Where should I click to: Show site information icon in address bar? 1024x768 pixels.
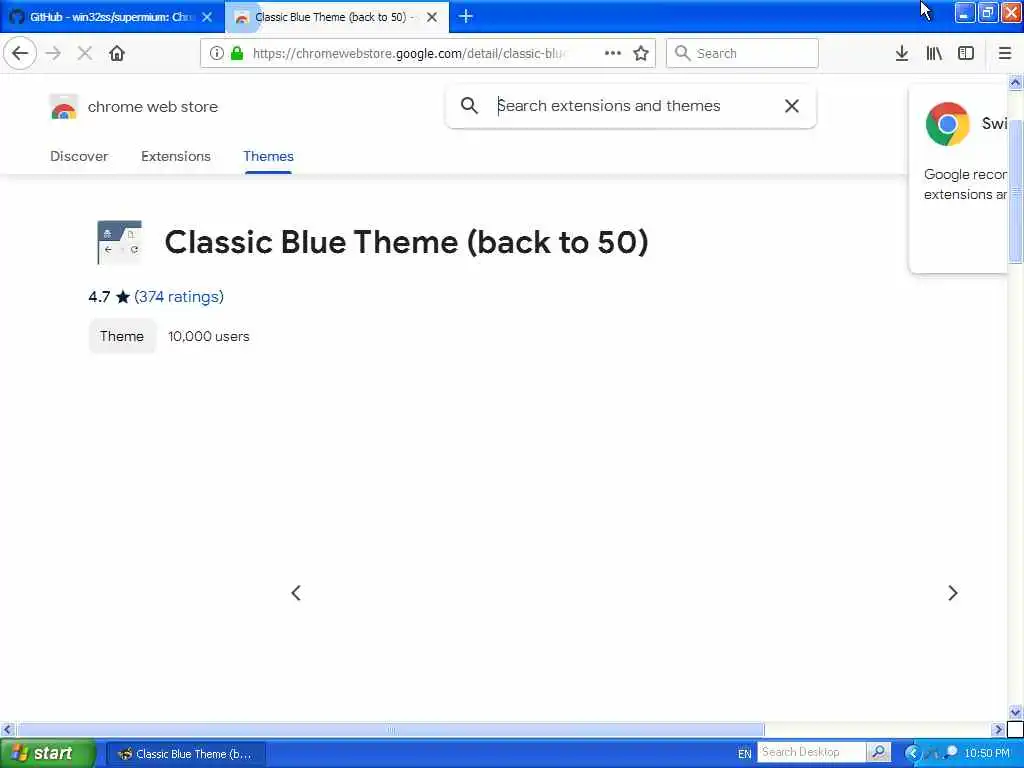[x=216, y=53]
